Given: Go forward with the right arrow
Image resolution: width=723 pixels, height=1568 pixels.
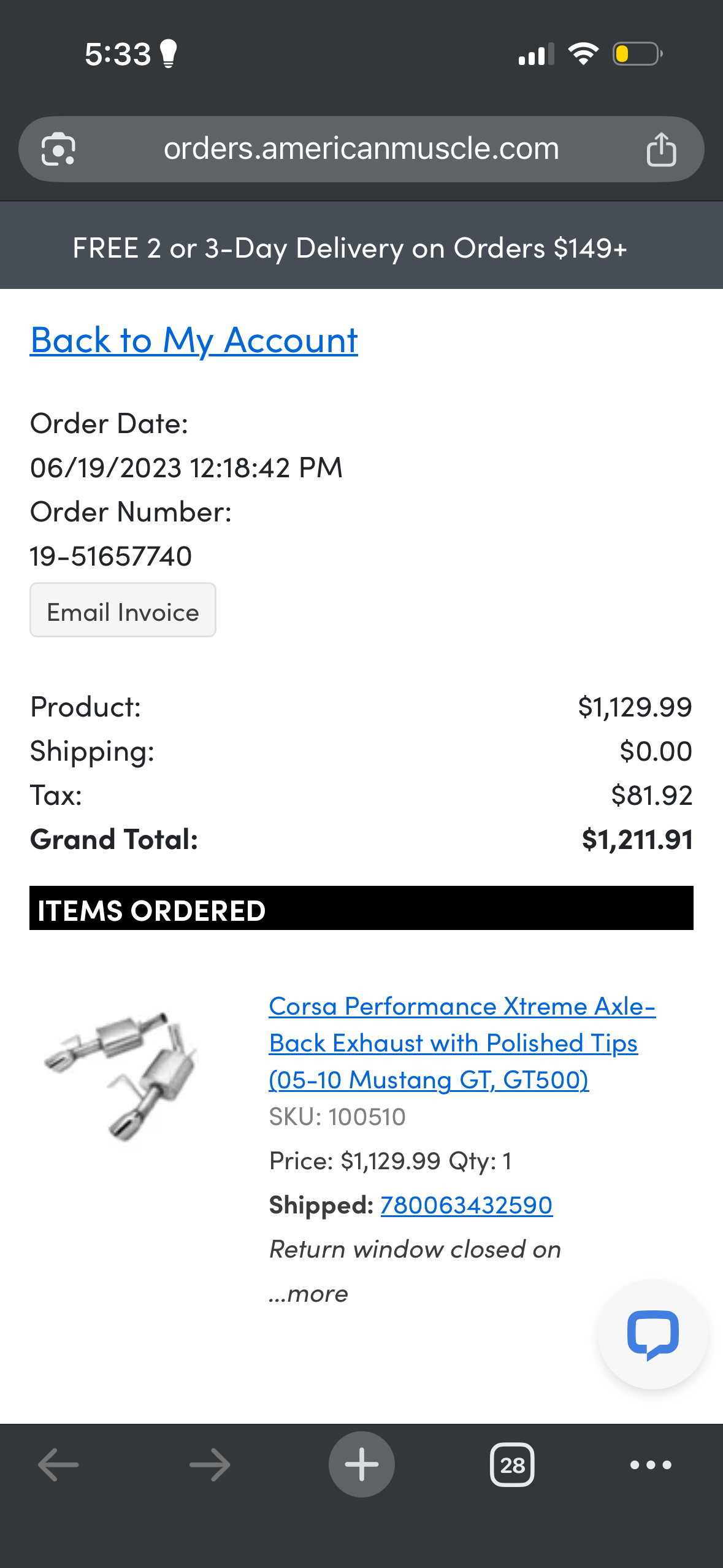Looking at the screenshot, I should pyautogui.click(x=210, y=1465).
